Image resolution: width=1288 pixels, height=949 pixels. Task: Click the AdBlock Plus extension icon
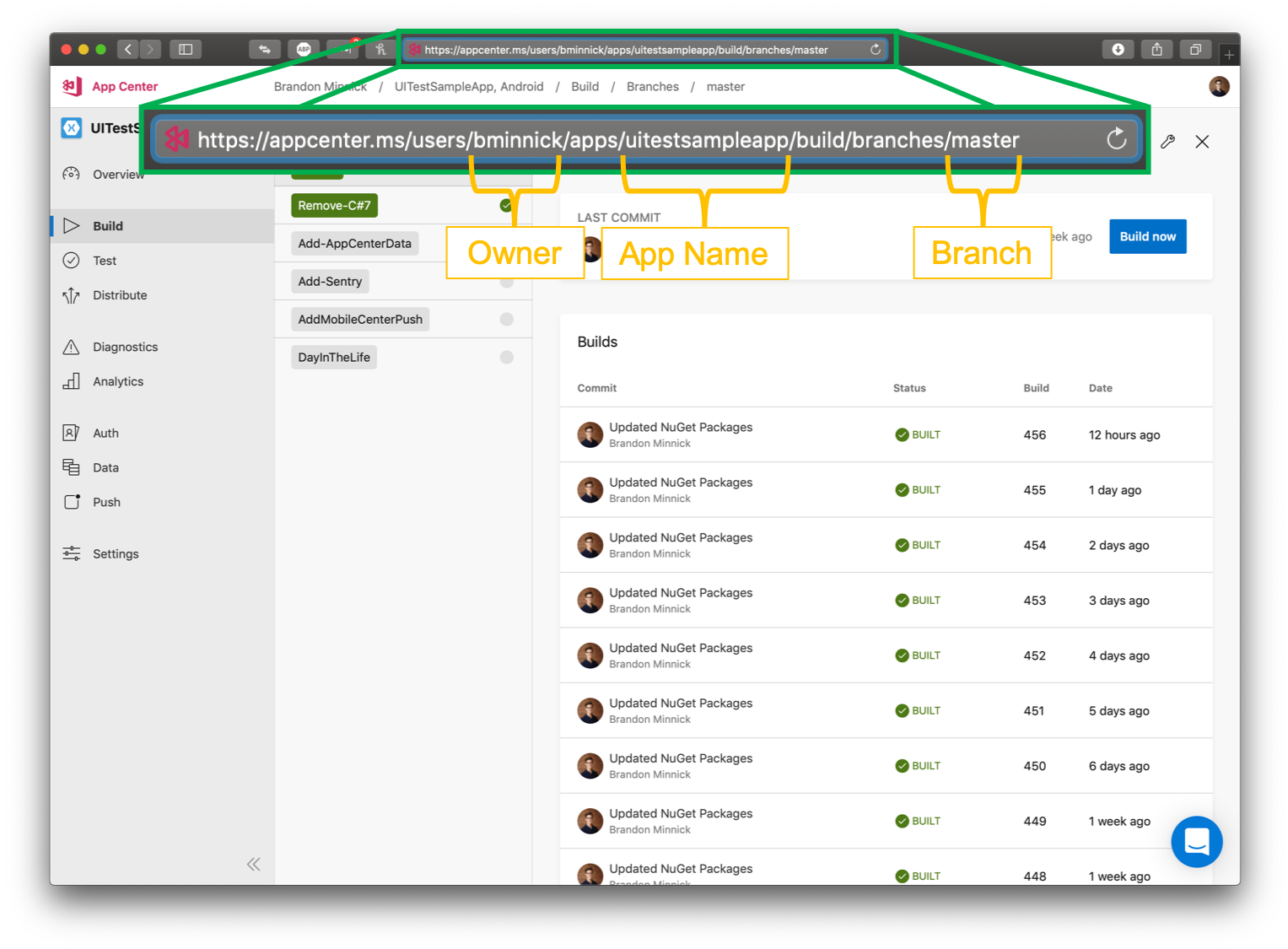pyautogui.click(x=304, y=50)
